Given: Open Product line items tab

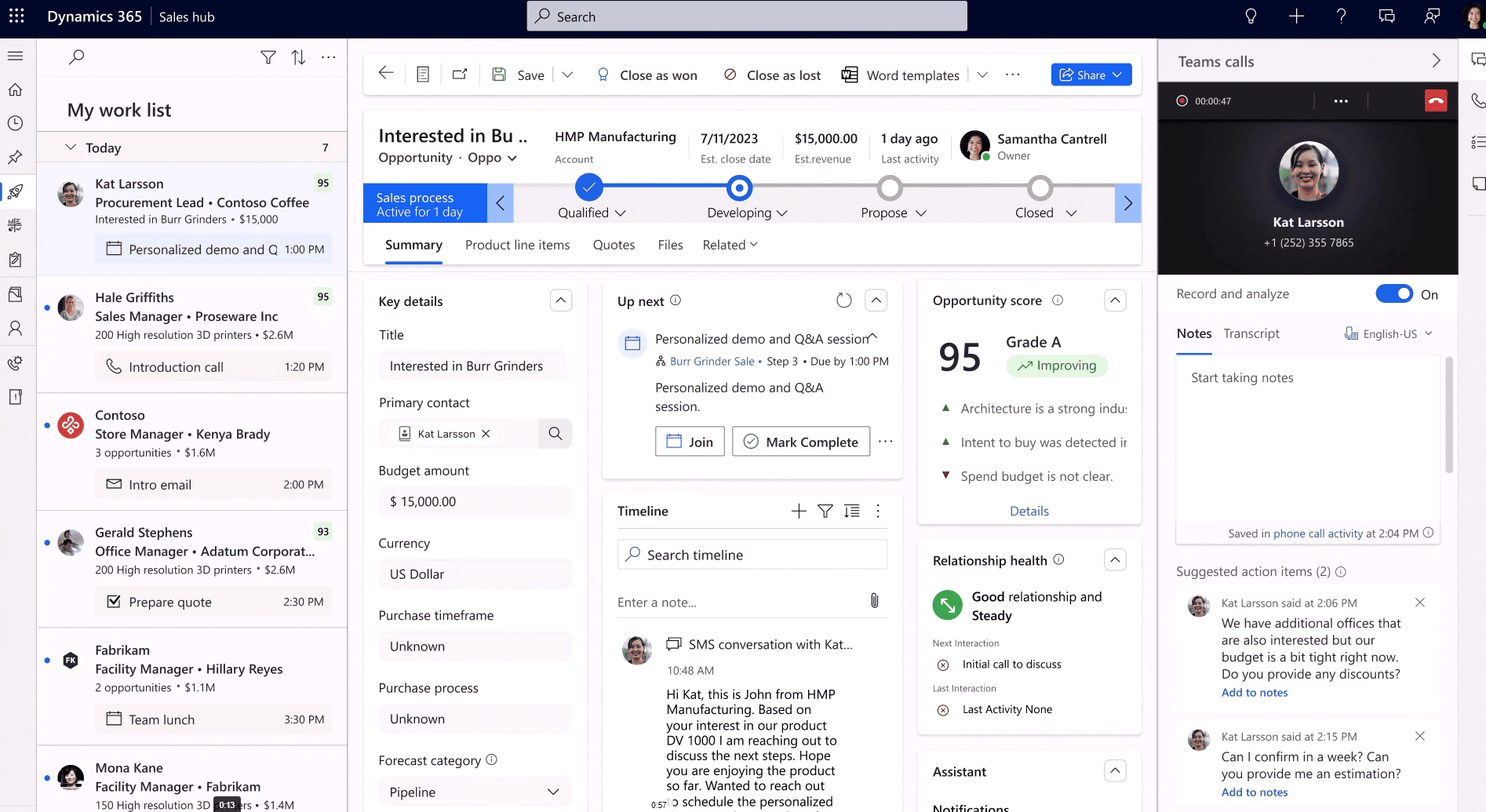Looking at the screenshot, I should pyautogui.click(x=517, y=245).
